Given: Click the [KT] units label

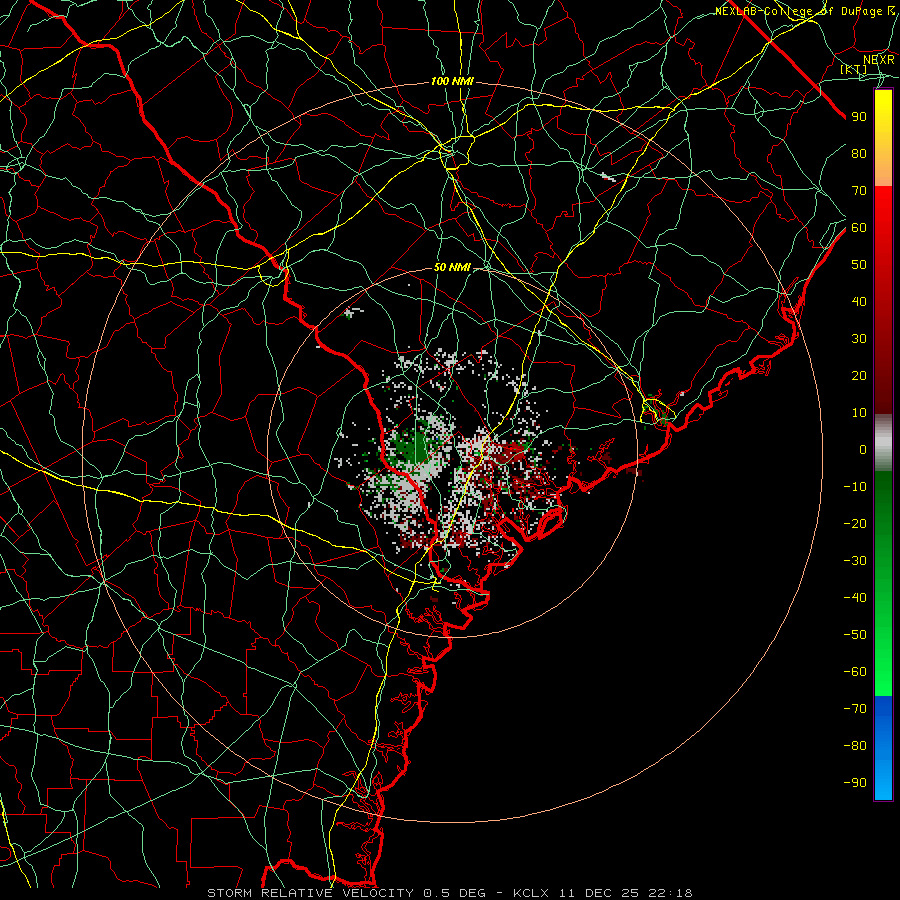Looking at the screenshot, I should (x=854, y=69).
